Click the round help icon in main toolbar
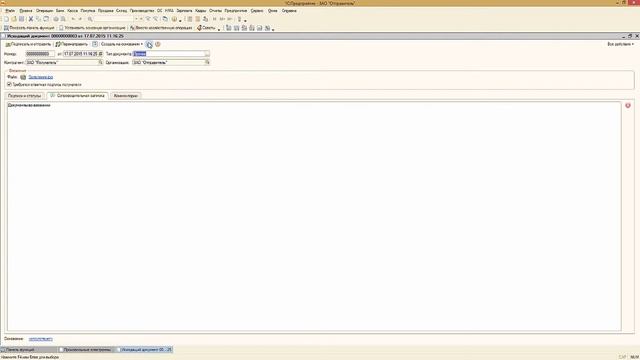 [174, 19]
